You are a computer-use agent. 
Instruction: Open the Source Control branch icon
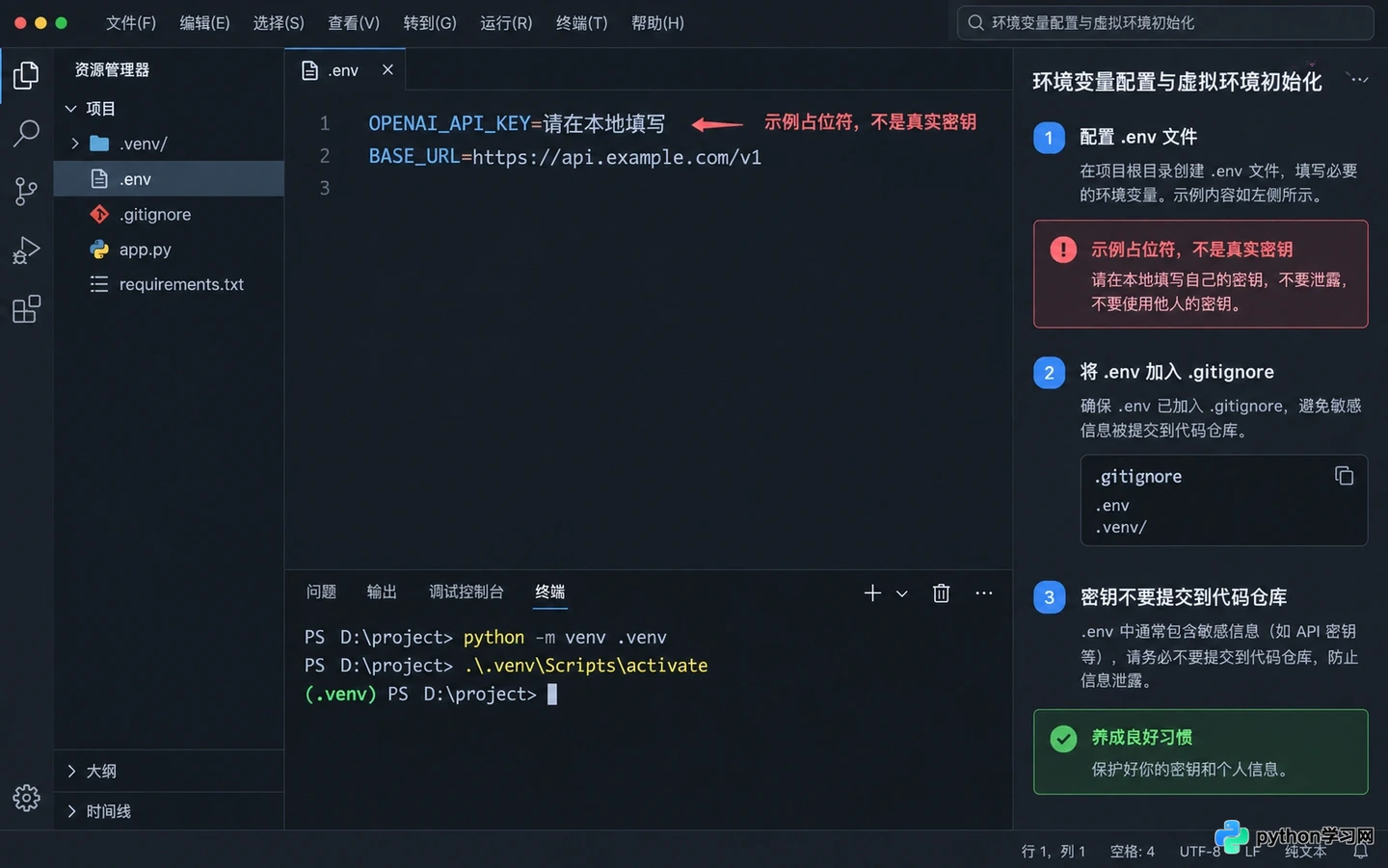pos(26,192)
